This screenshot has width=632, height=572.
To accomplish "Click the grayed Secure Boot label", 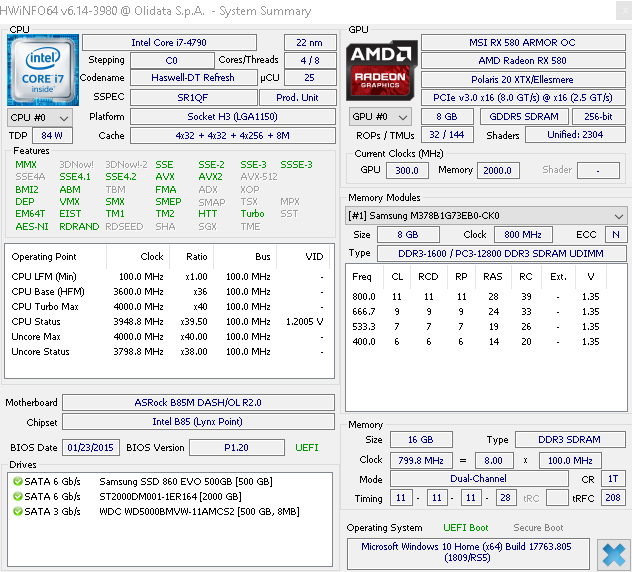I will click(x=538, y=528).
